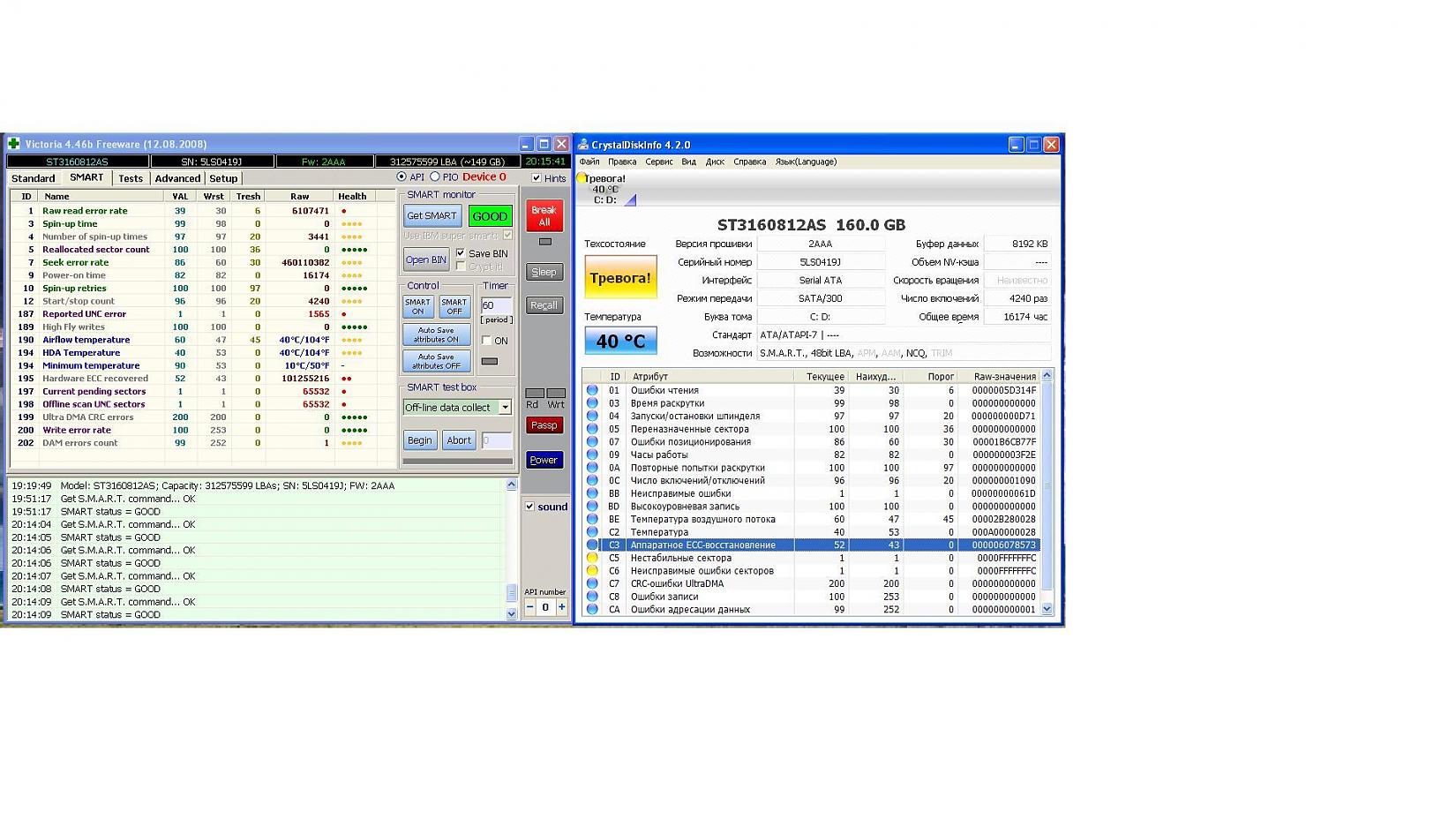Click the Abort button in SMART test box
Image resolution: width=1456 pixels, height=819 pixels.
pos(459,440)
